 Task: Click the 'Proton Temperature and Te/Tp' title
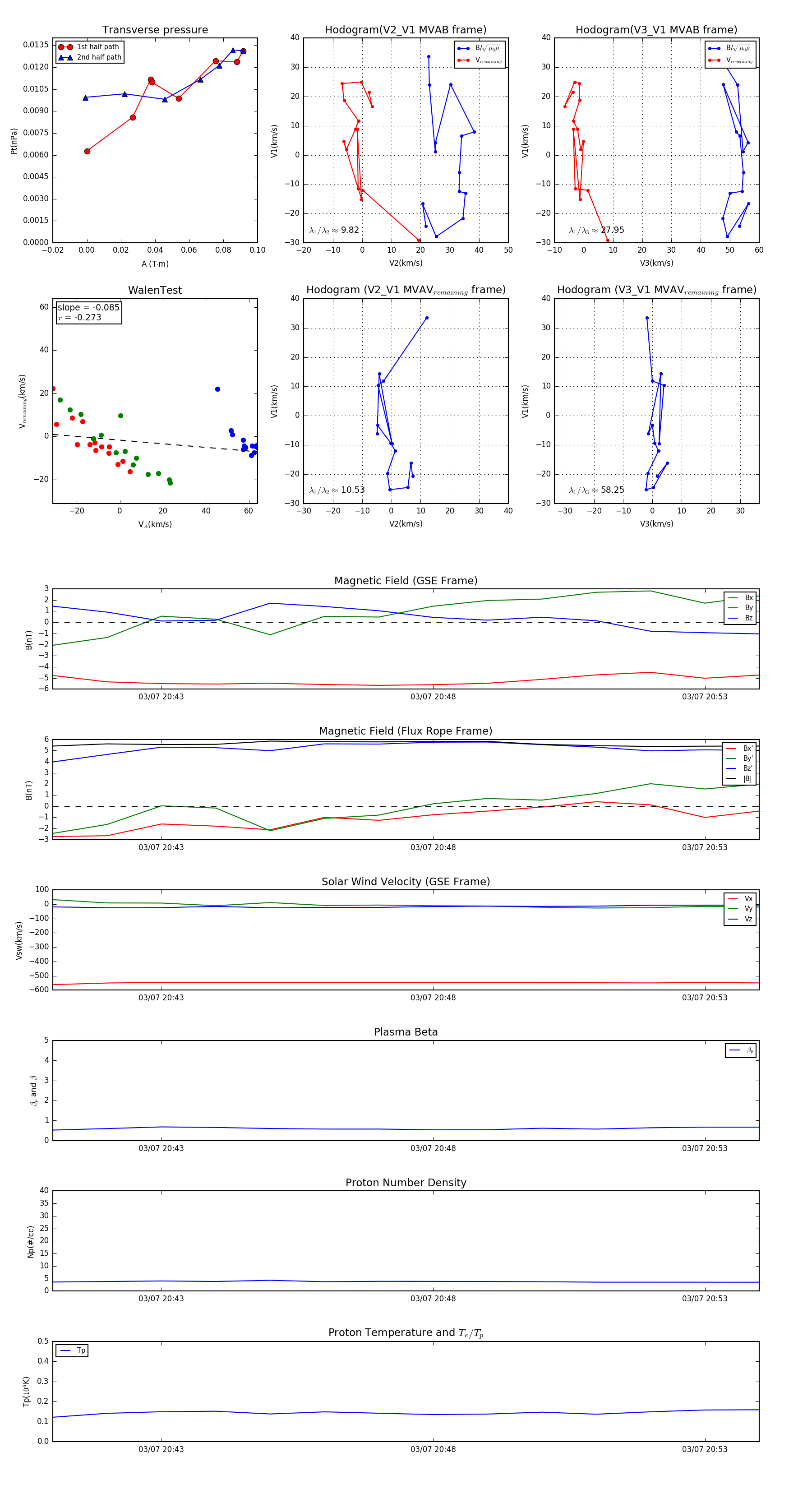(x=406, y=1333)
